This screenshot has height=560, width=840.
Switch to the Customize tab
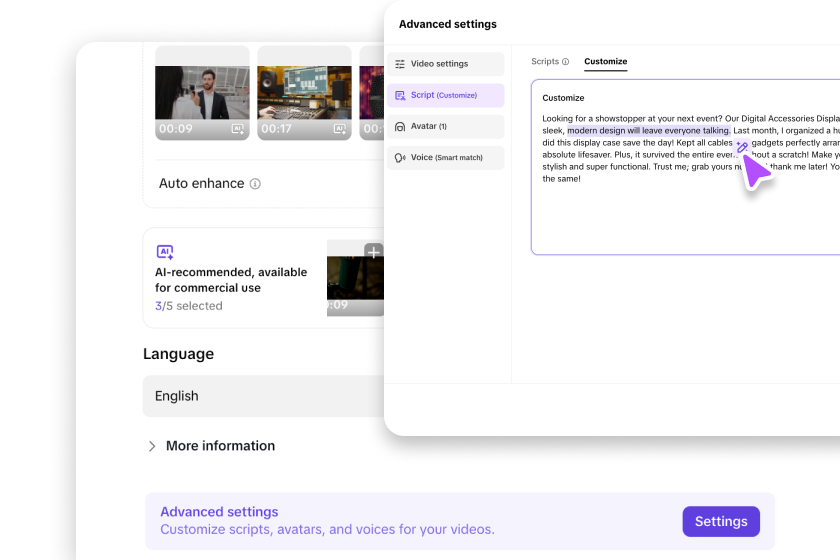605,61
